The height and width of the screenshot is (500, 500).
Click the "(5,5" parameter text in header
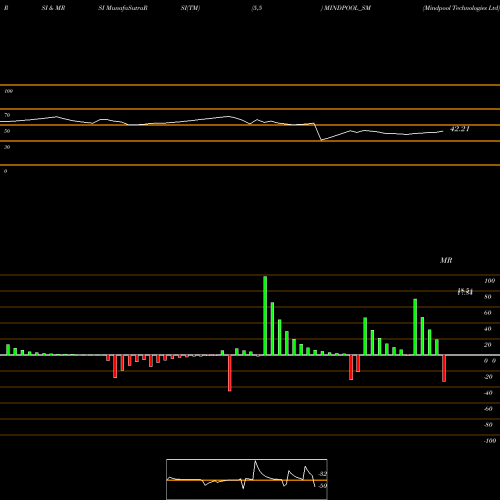pos(257,8)
